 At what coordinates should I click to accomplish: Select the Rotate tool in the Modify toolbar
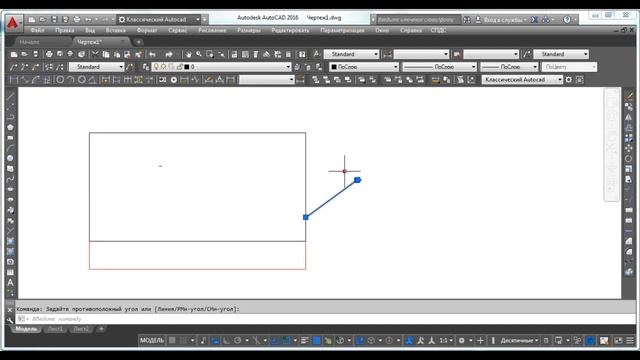coord(629,158)
